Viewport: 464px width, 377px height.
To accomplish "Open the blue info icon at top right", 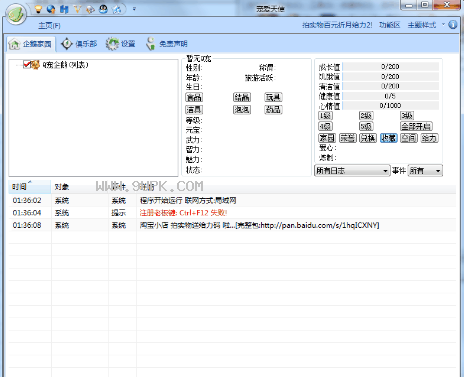I will click(x=453, y=24).
